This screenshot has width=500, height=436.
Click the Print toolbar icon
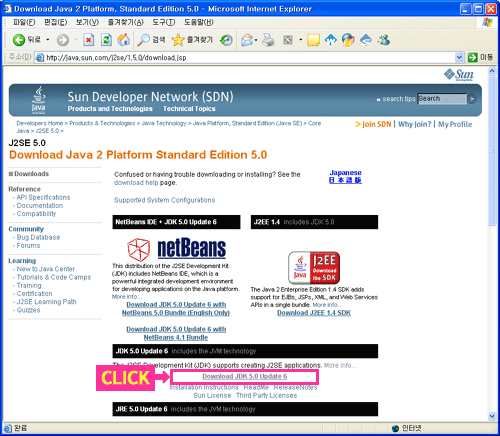pyautogui.click(x=268, y=40)
